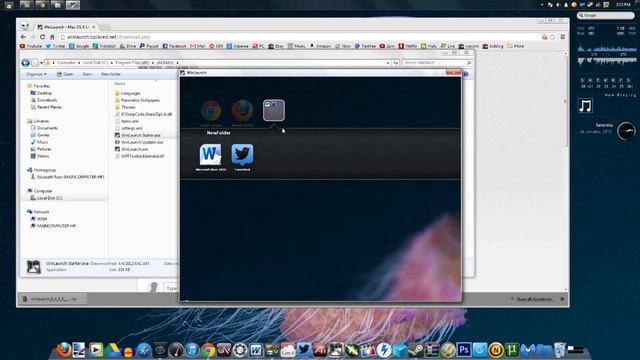Click the Explorer back arrow button
The image size is (640, 360).
(25, 62)
